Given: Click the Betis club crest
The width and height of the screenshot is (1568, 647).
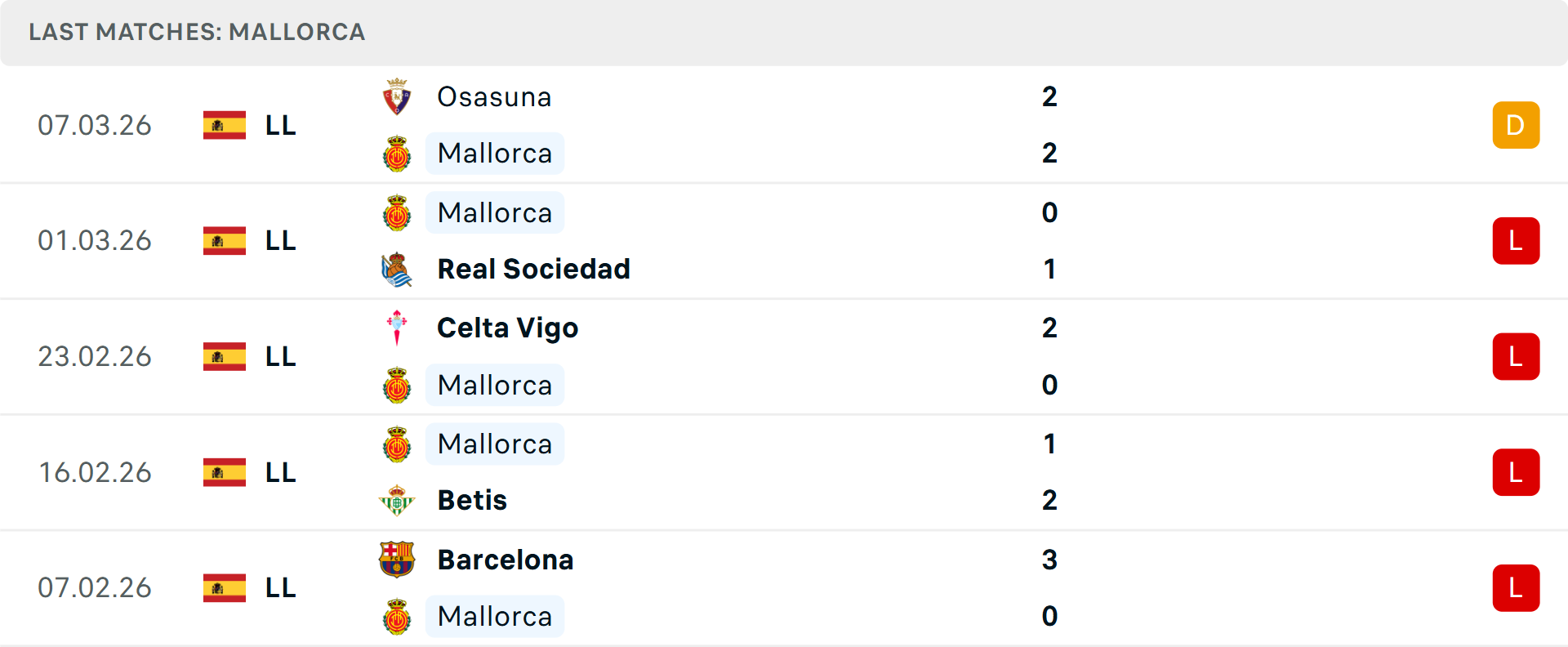Looking at the screenshot, I should [397, 500].
